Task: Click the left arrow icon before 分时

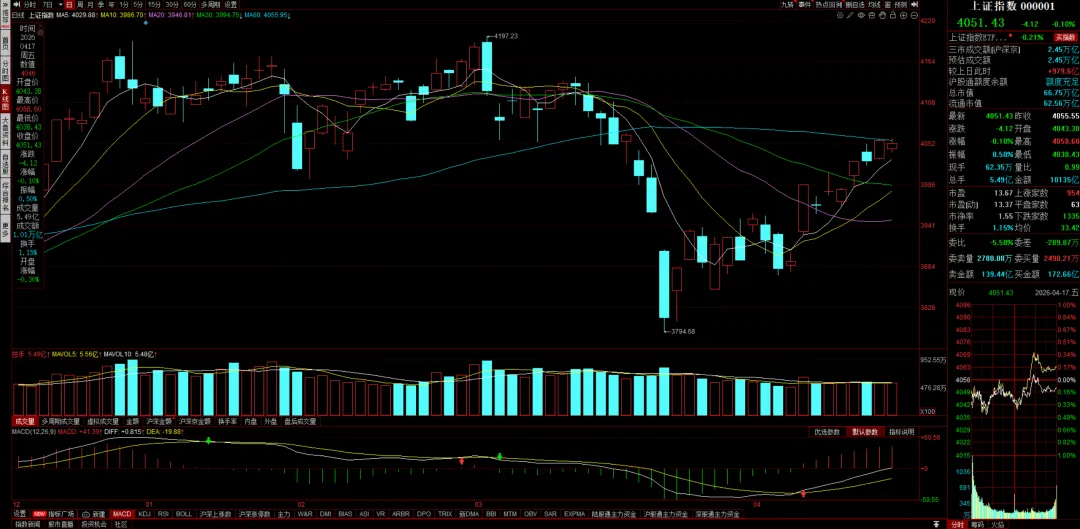Action: (17, 5)
